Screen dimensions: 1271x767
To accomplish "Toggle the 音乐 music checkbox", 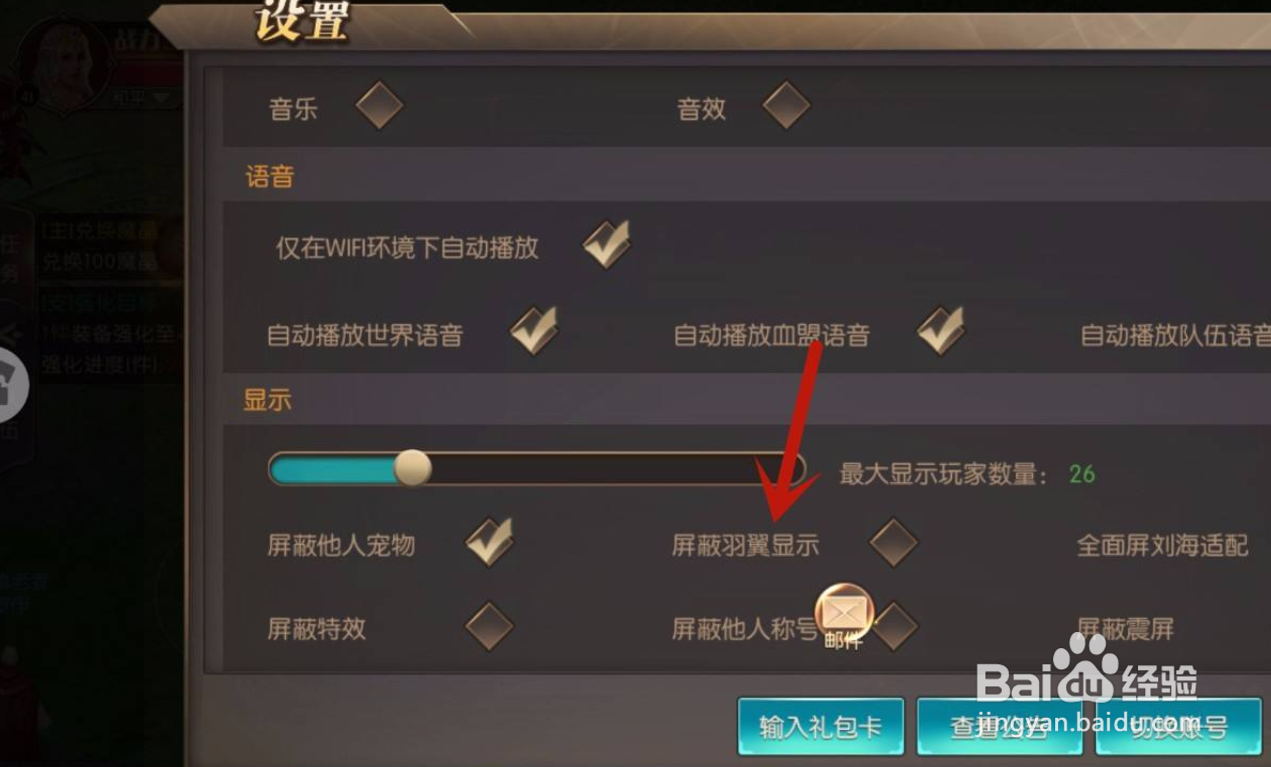I will pyautogui.click(x=379, y=106).
